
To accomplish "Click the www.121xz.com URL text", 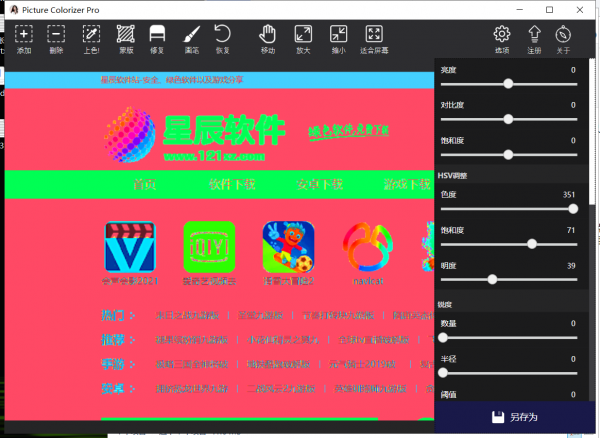I will (x=214, y=156).
